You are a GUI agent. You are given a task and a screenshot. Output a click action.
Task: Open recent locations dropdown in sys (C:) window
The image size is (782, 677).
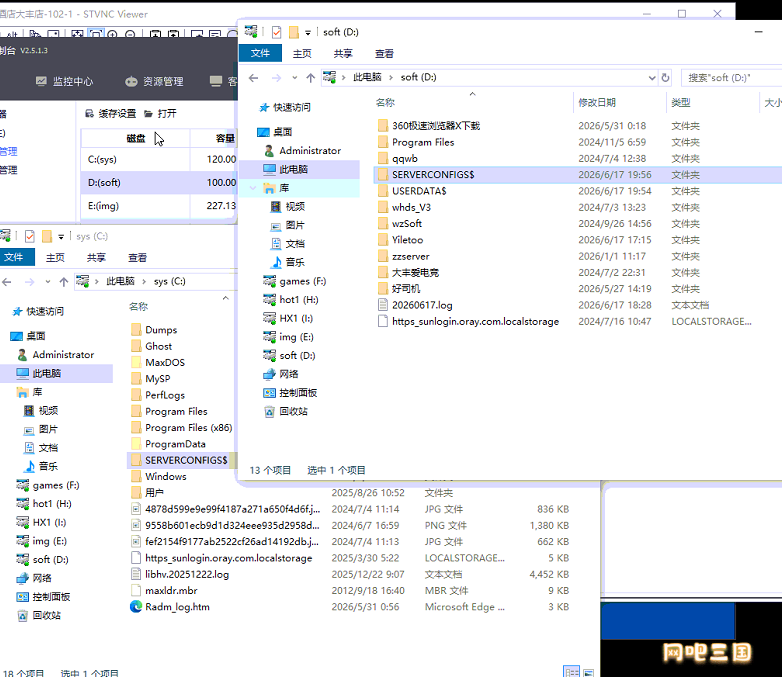pos(48,282)
